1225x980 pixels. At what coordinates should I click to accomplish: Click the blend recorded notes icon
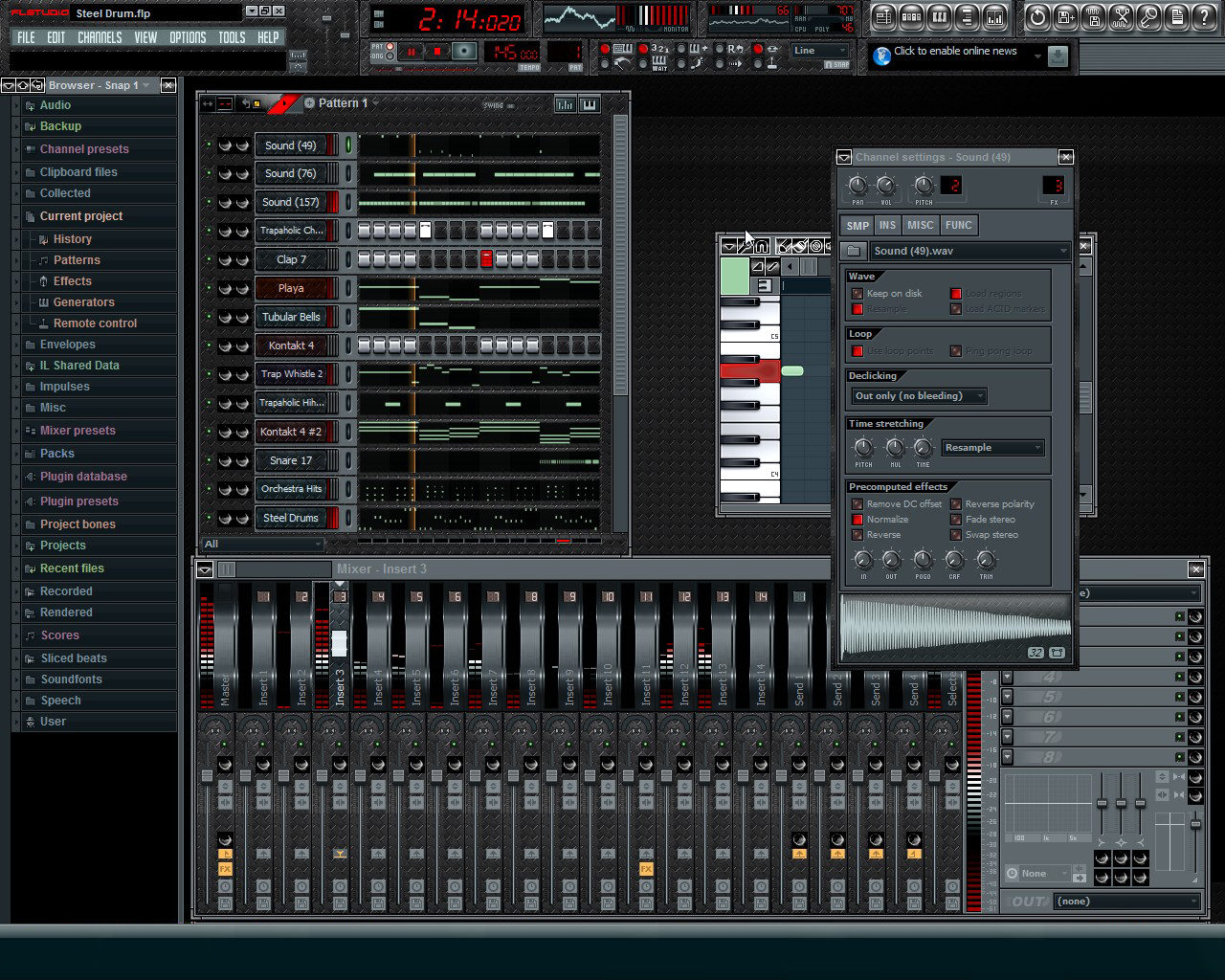pos(697,48)
